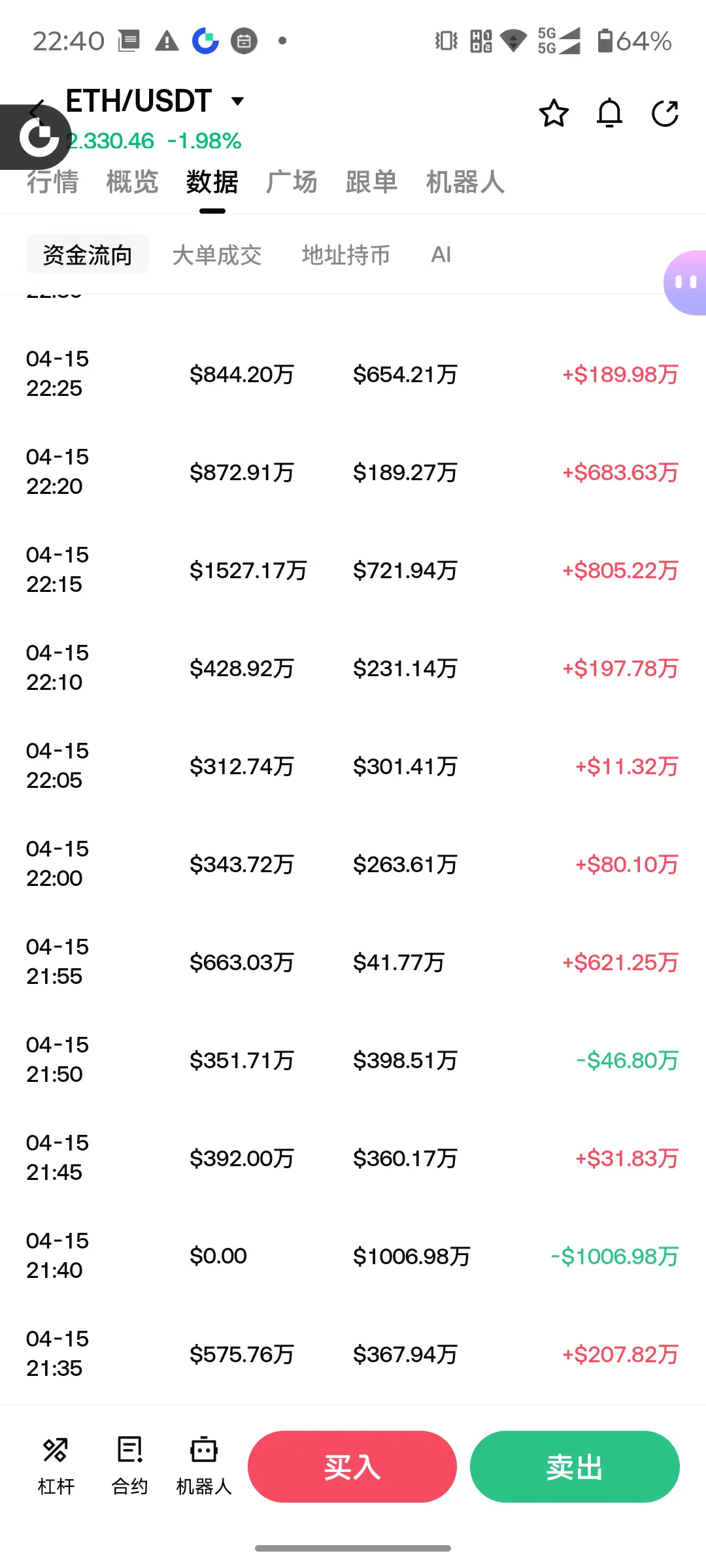Tap the floating circular app logo overlay
This screenshot has height=1568, width=706.
pos(38,137)
